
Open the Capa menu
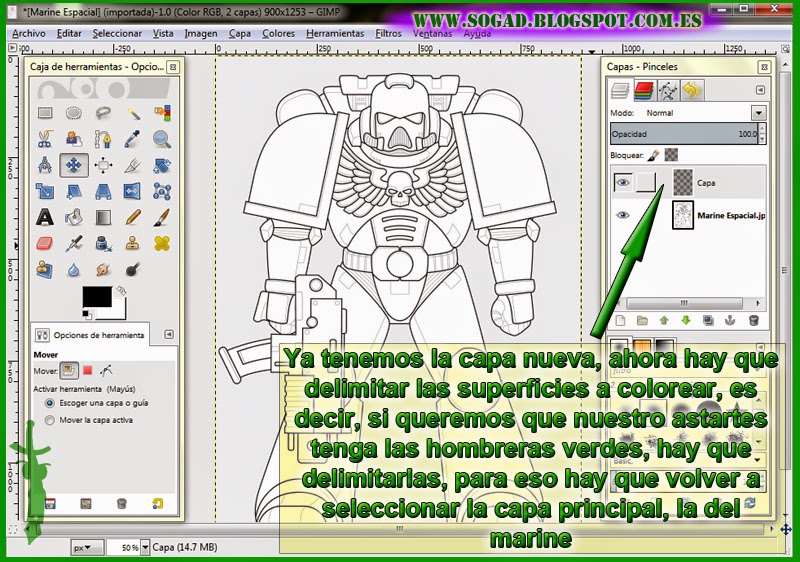pos(239,34)
